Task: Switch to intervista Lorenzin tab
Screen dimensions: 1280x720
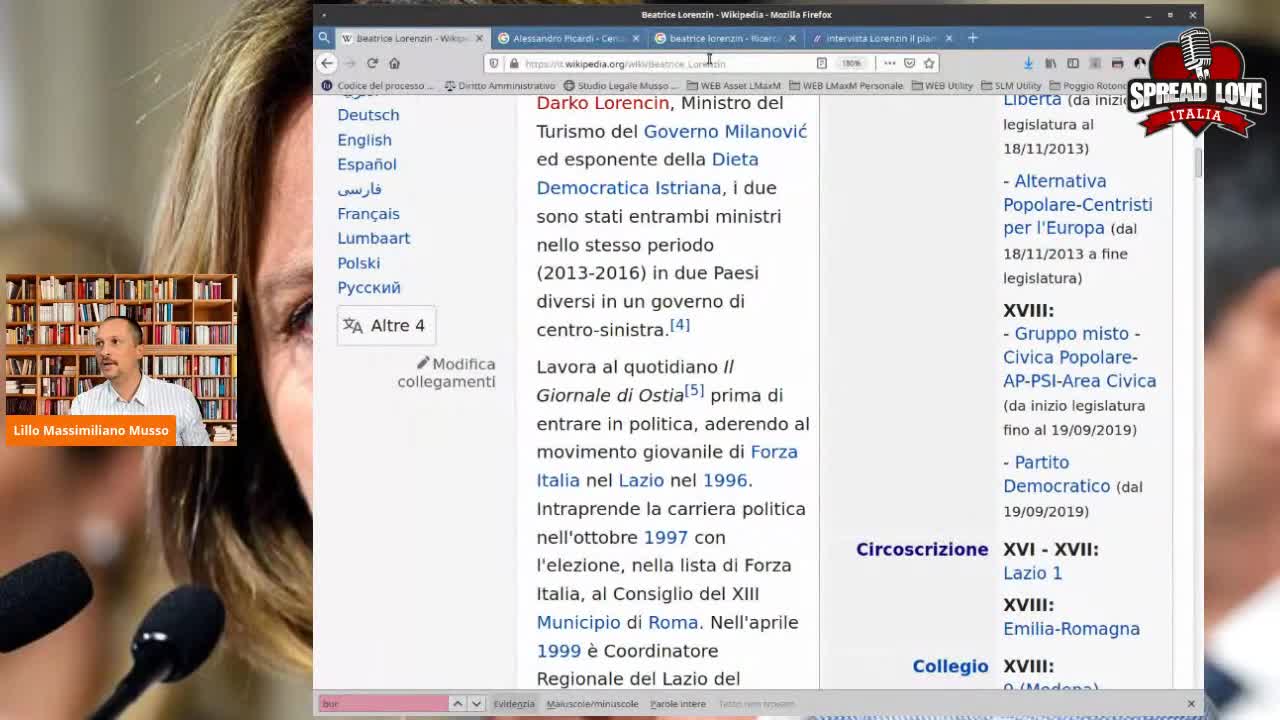Action: click(880, 38)
